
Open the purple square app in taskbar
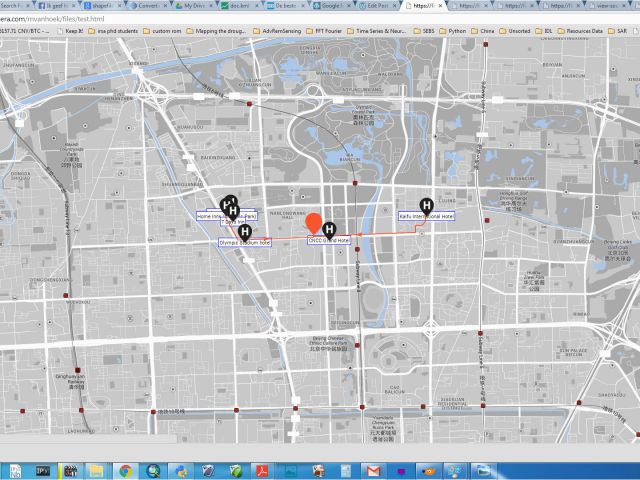[400, 471]
